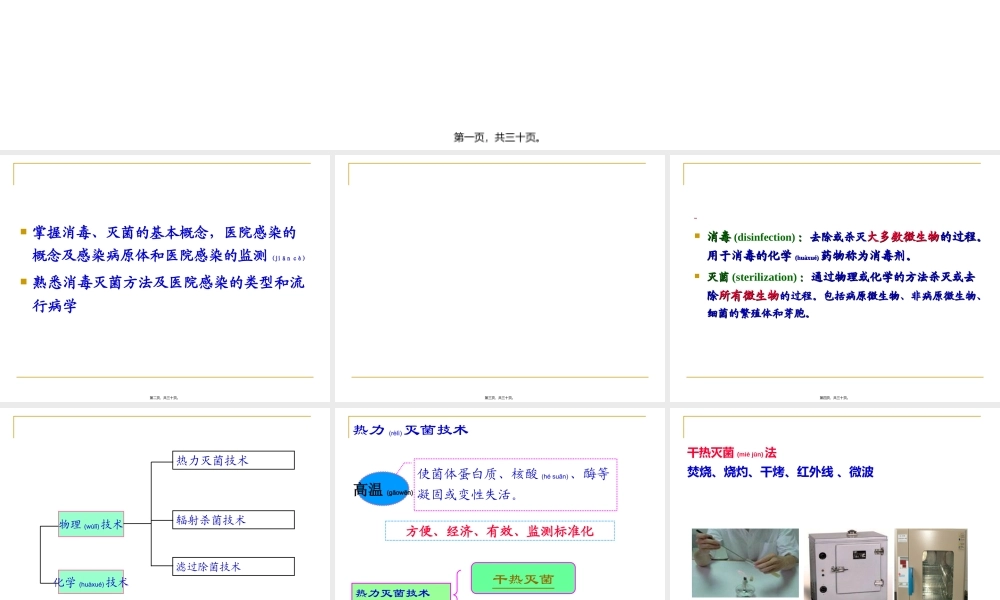Viewport: 1000px width, 600px height.
Task: Select the 辐射杀菌技术 flowchart box
Action: tap(231, 520)
